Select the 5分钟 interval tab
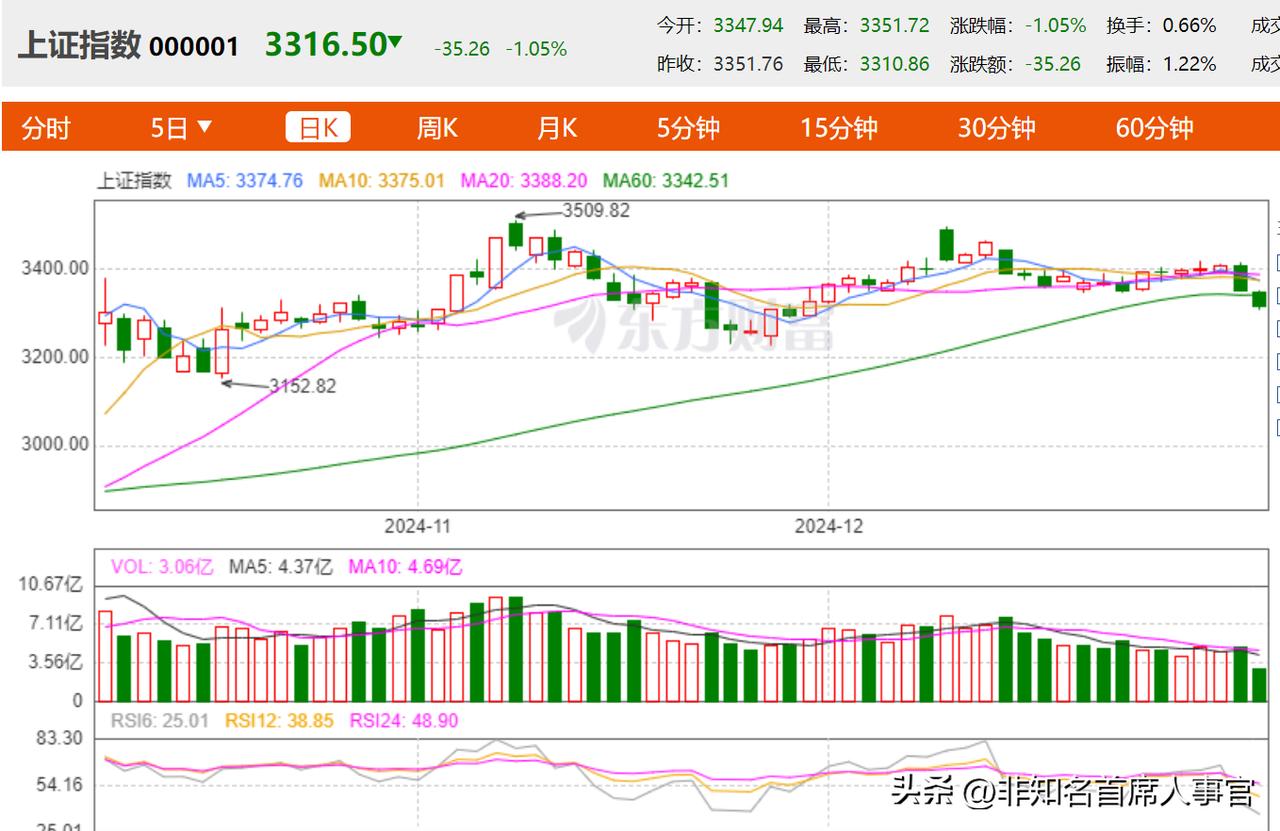The image size is (1280, 831). pyautogui.click(x=688, y=128)
